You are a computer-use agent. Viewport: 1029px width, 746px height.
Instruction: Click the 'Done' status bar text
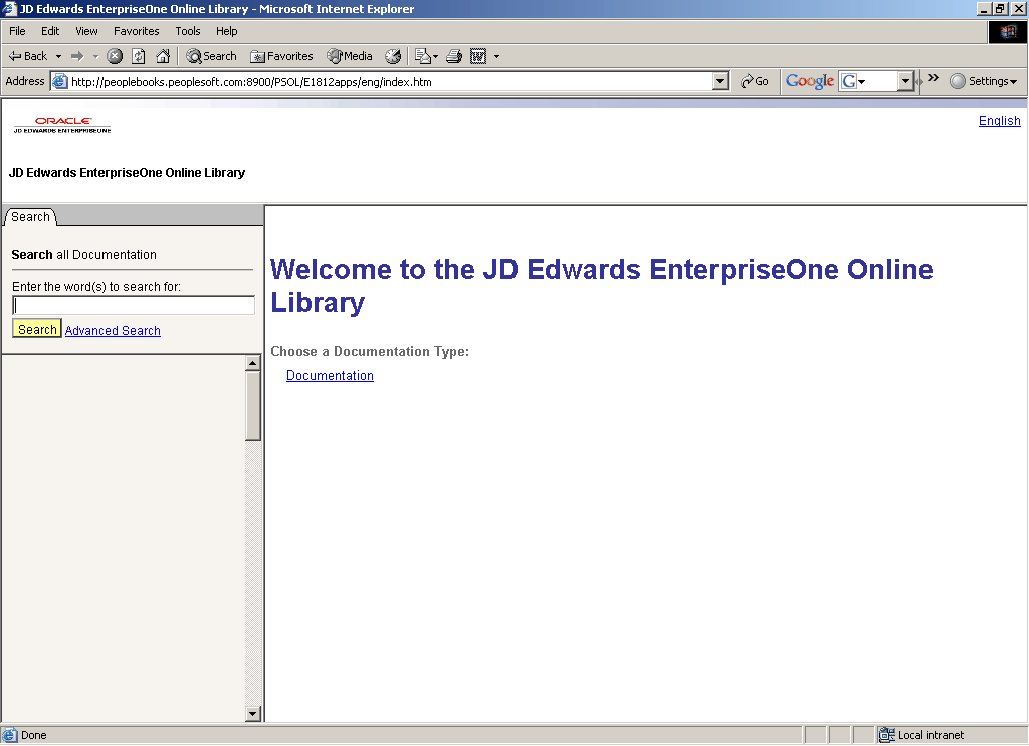tap(33, 735)
